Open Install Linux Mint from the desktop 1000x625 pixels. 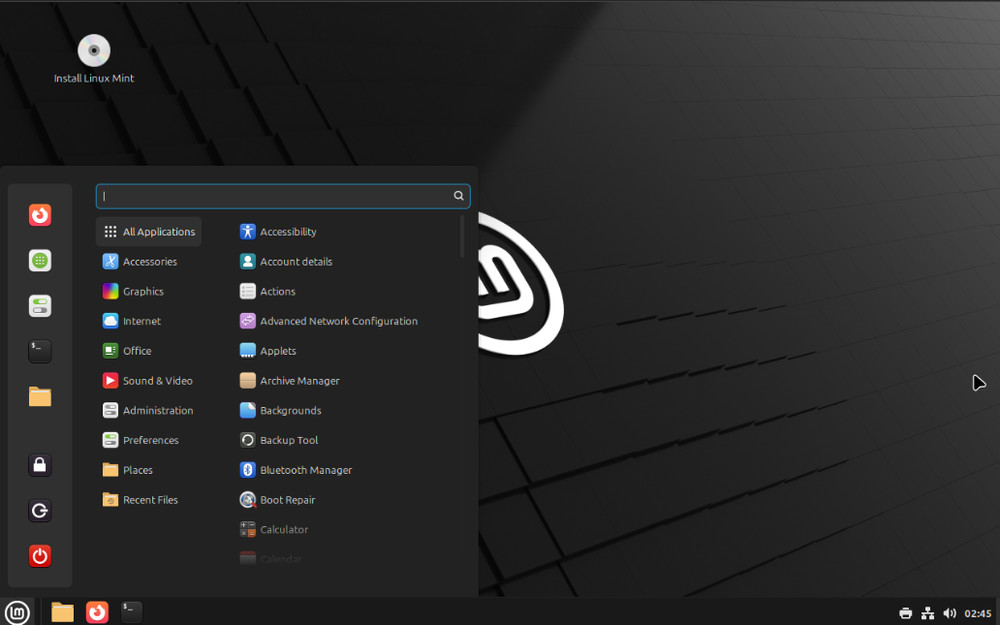point(93,50)
